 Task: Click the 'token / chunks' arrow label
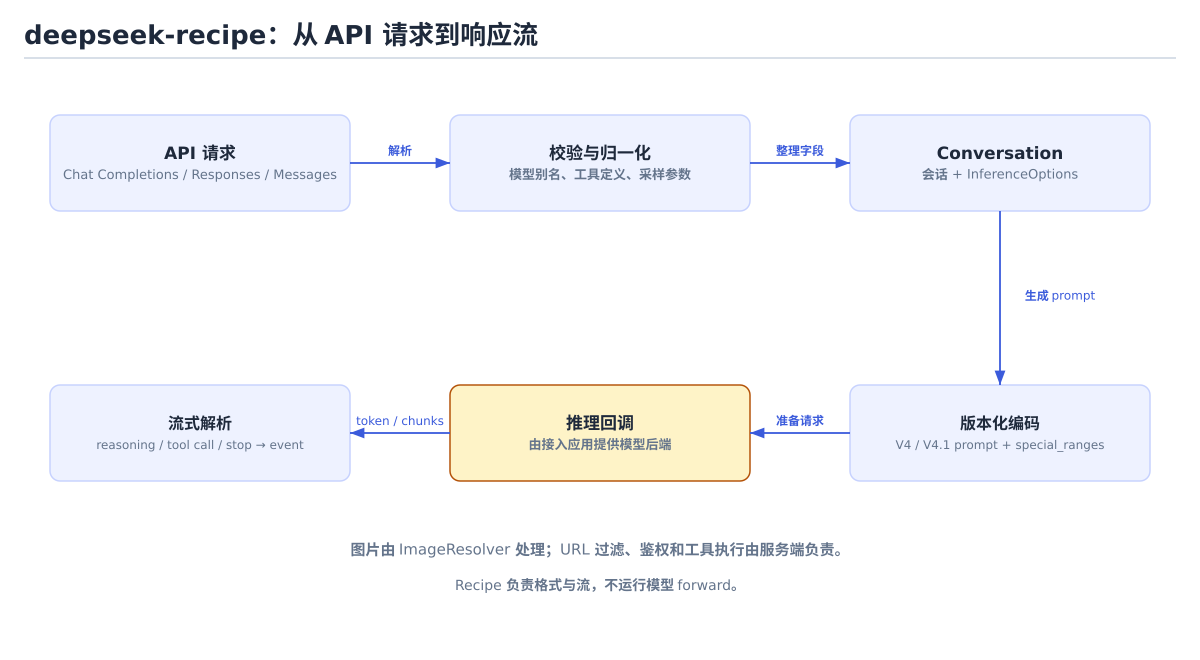400,421
